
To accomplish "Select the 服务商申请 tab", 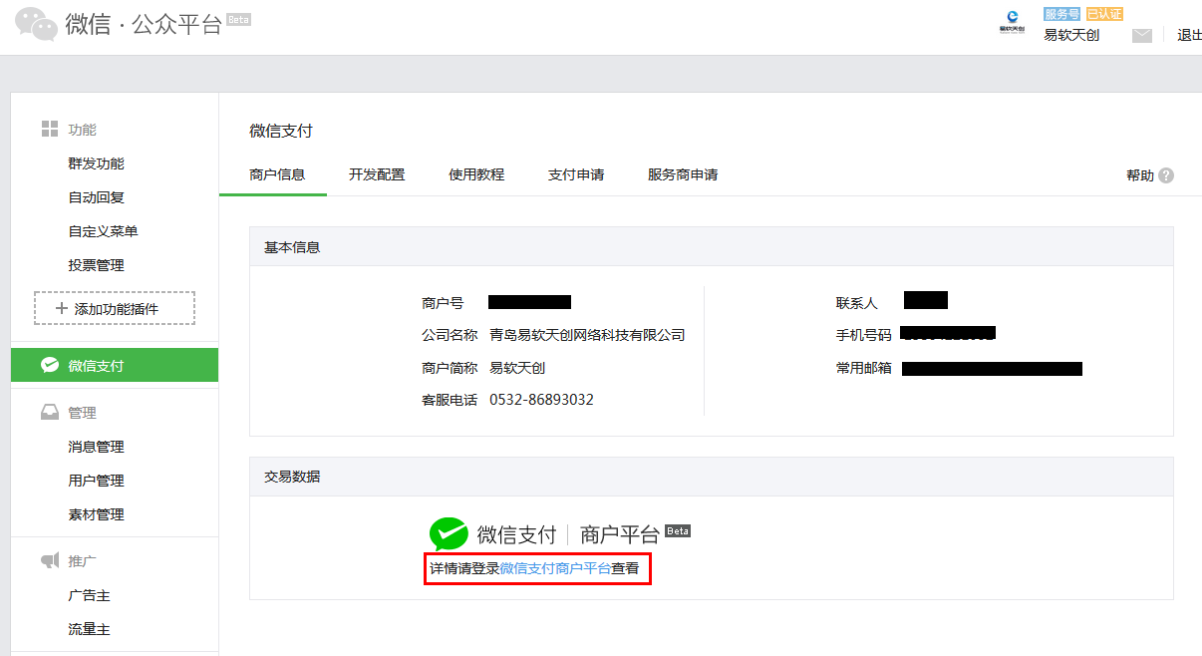I will tap(683, 174).
